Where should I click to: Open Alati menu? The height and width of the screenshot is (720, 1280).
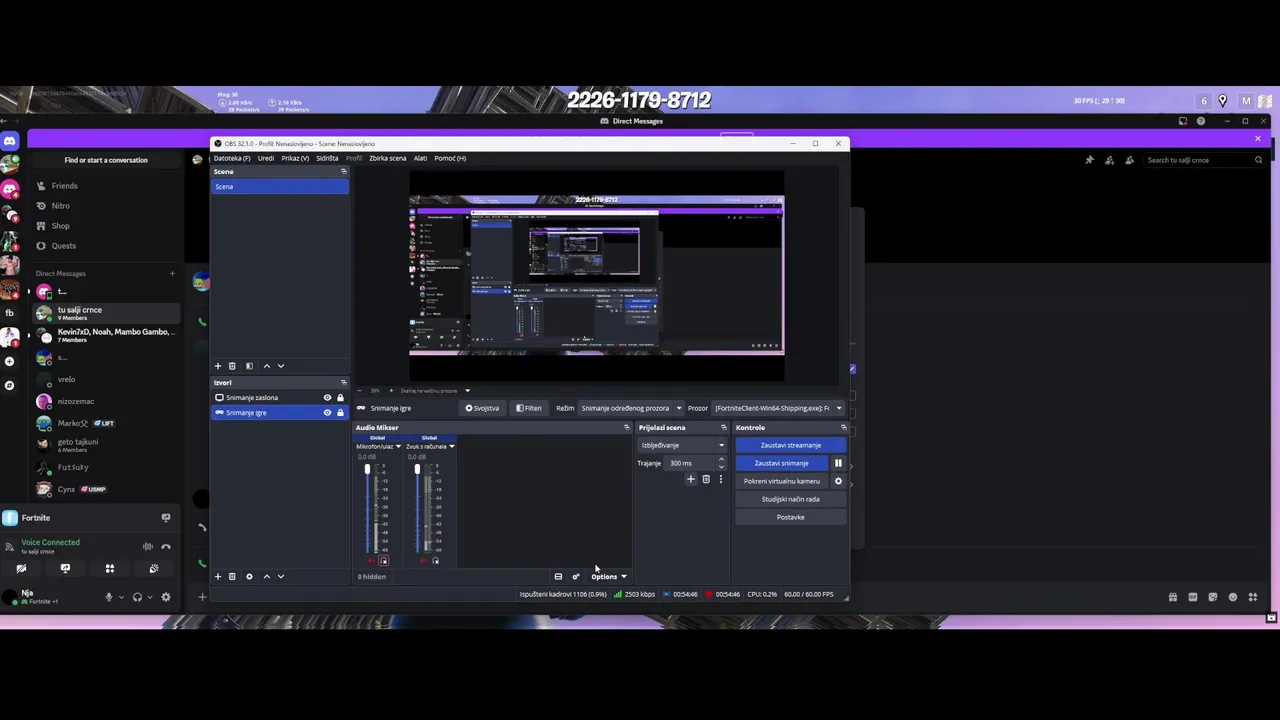point(420,158)
